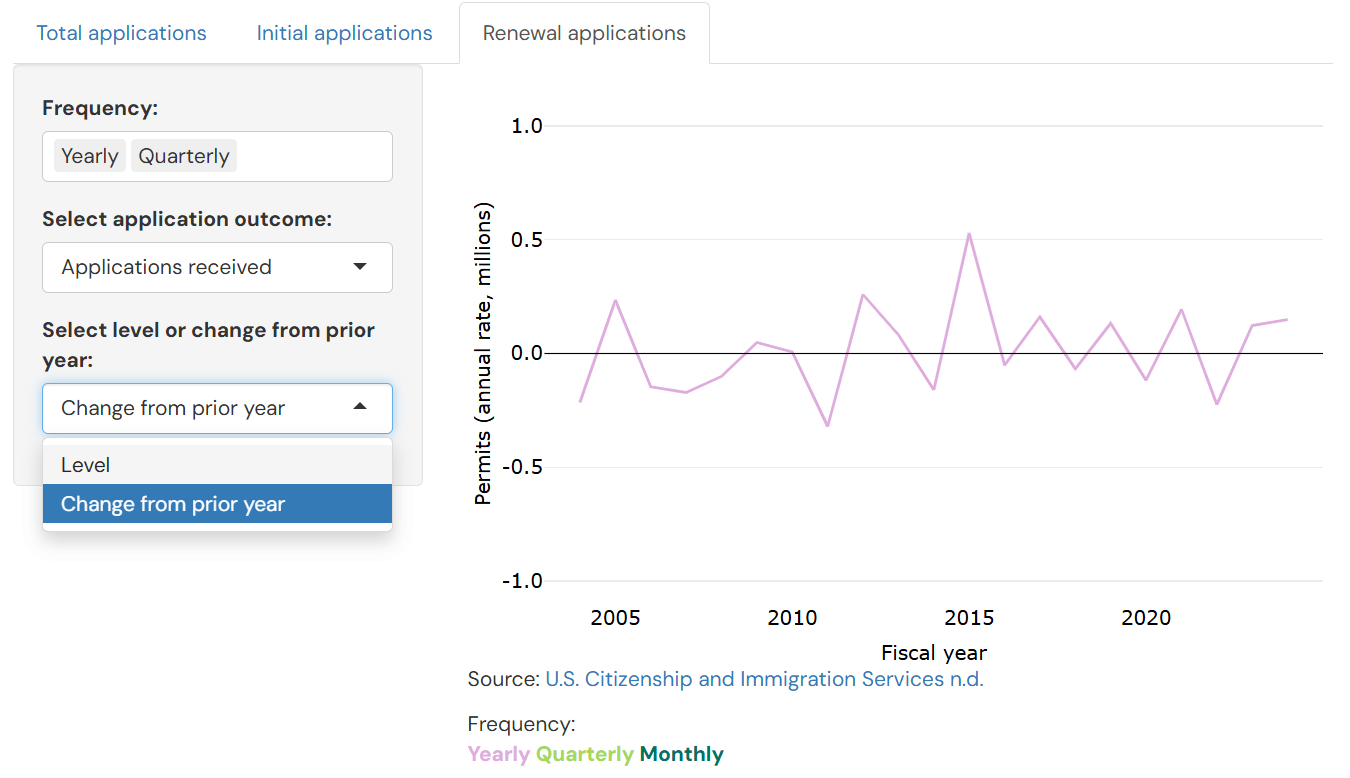This screenshot has width=1350, height=778.
Task: Click the Fiscal year axis title
Action: click(x=934, y=653)
